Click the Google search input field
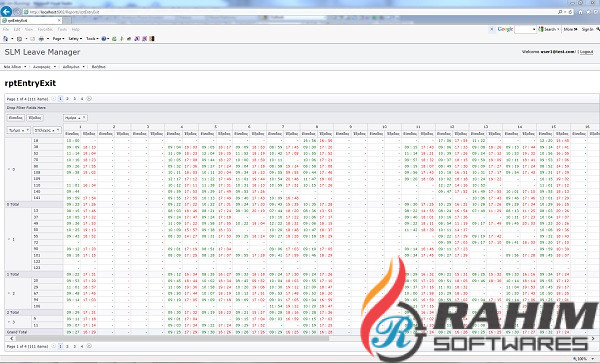The width and height of the screenshot is (600, 363). 525,29
